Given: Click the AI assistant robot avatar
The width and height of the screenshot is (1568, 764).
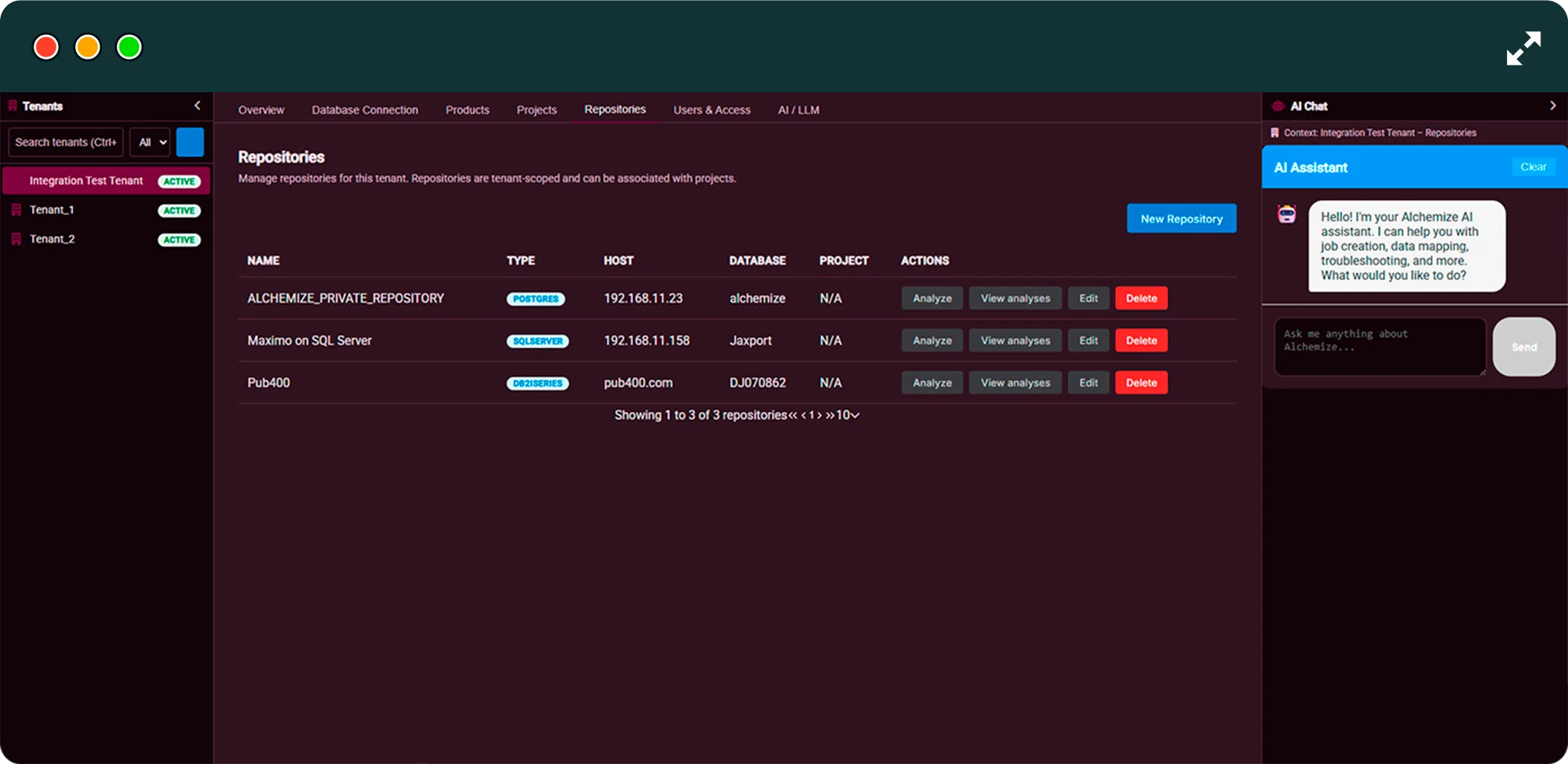Looking at the screenshot, I should pos(1287,214).
